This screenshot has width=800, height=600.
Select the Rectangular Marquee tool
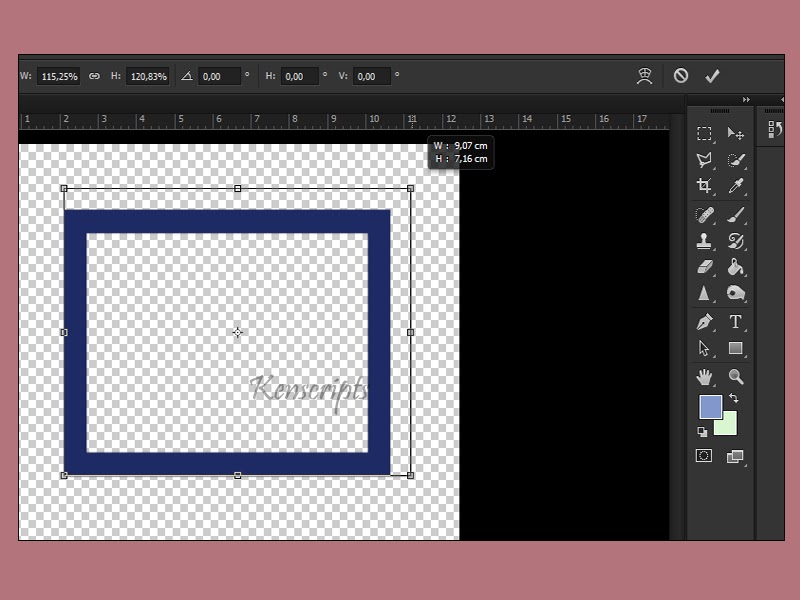[703, 132]
